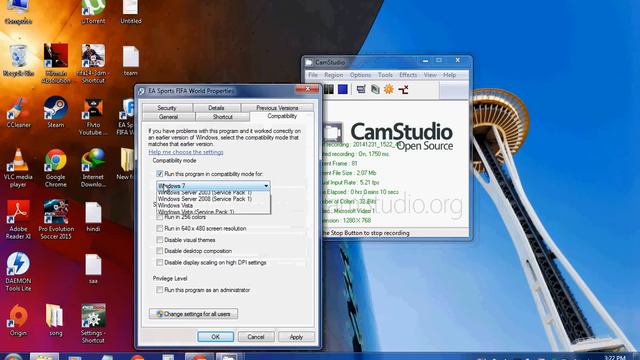Select the Recycle Bin desktop icon
The height and width of the screenshot is (360, 640).
(x=18, y=61)
